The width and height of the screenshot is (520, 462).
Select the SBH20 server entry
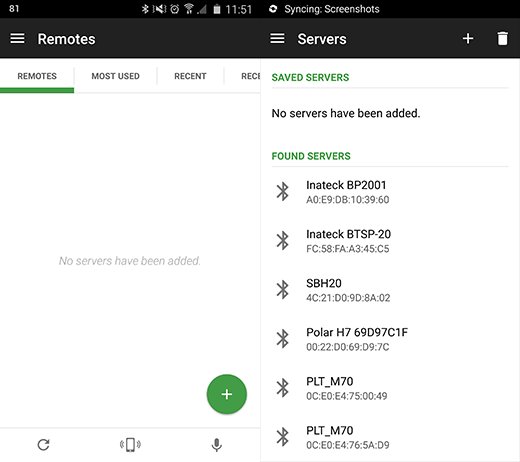390,290
